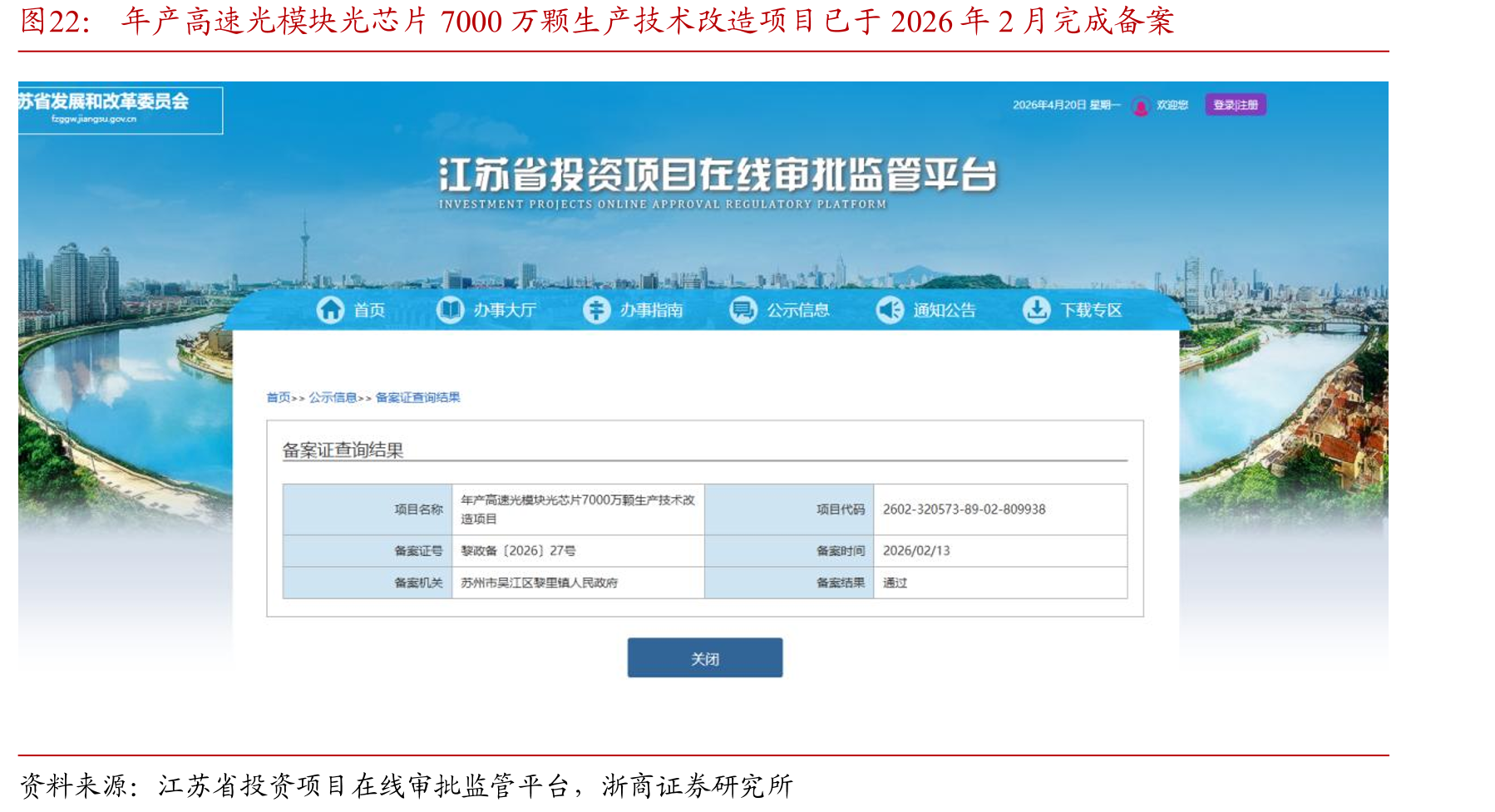Click the book icon beside 办事大厅
The image size is (1495, 812).
[450, 310]
